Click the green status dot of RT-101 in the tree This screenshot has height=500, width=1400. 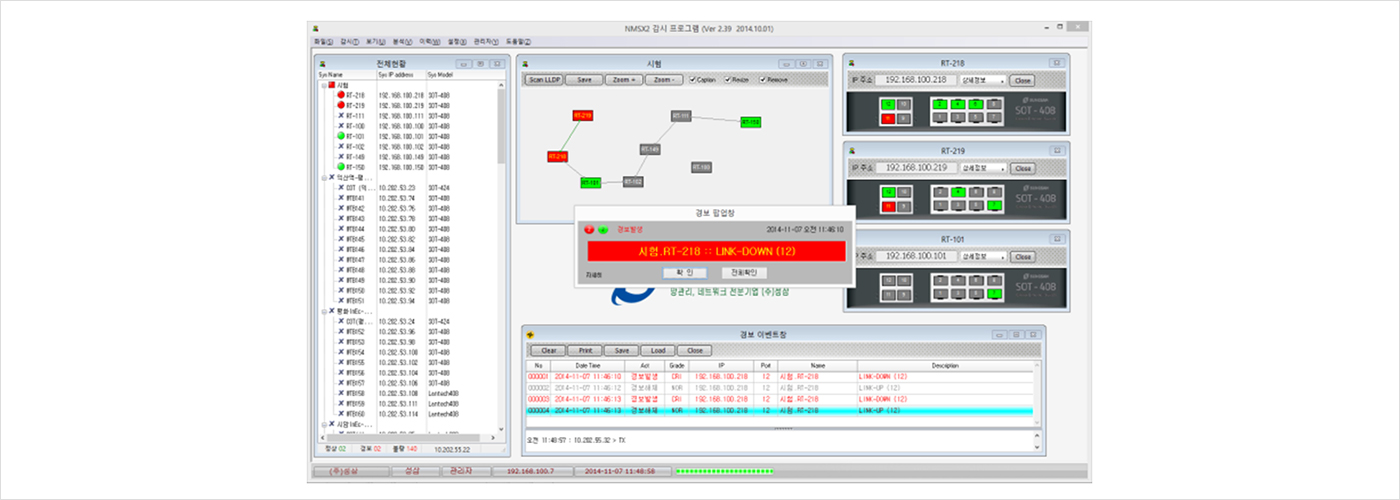click(342, 136)
